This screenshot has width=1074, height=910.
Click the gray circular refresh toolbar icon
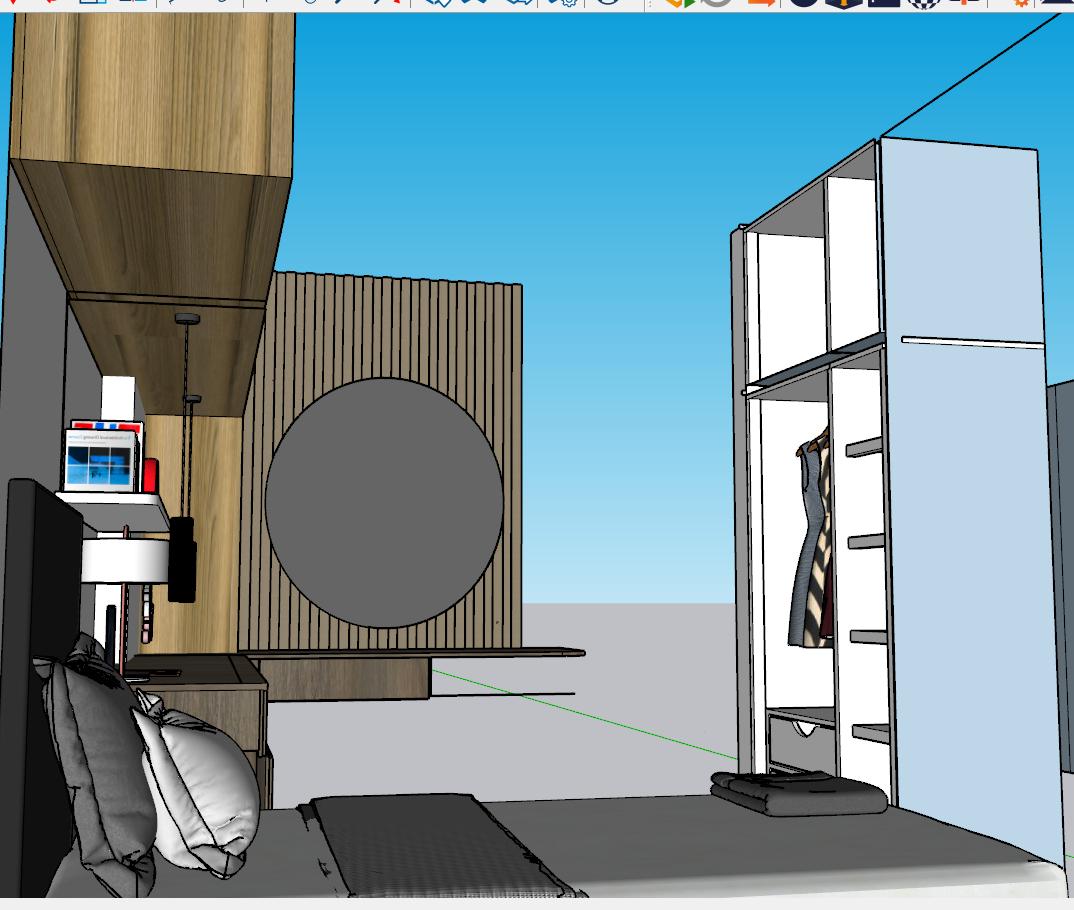(x=716, y=3)
